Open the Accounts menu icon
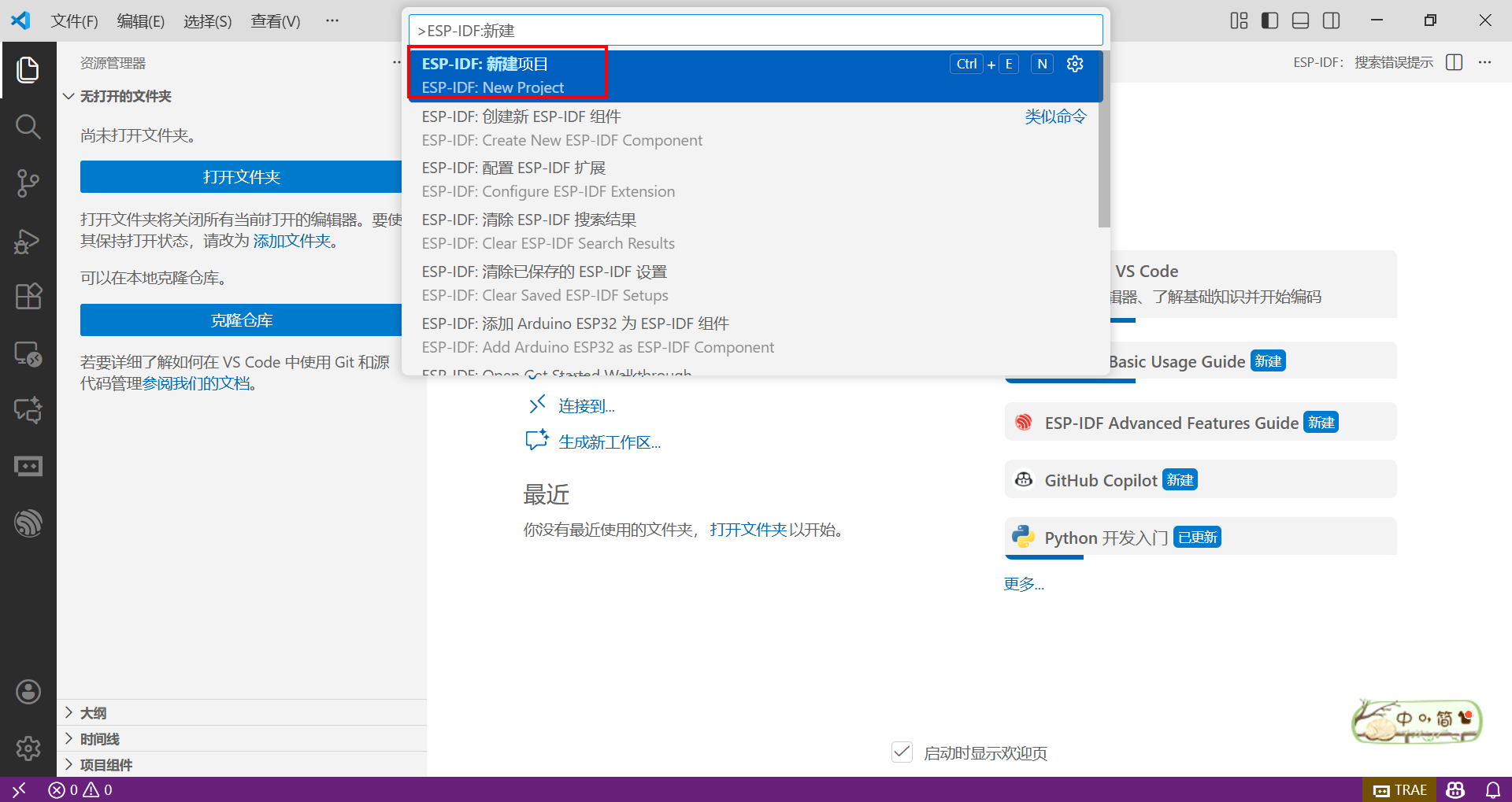Screen dimensions: 1512x802 (x=28, y=692)
